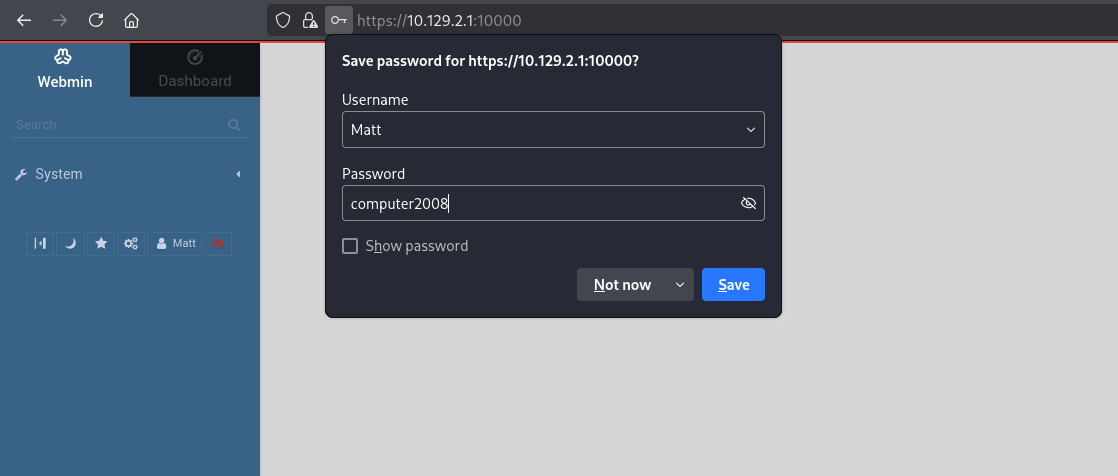Enable the Show password checkbox

[x=350, y=246]
